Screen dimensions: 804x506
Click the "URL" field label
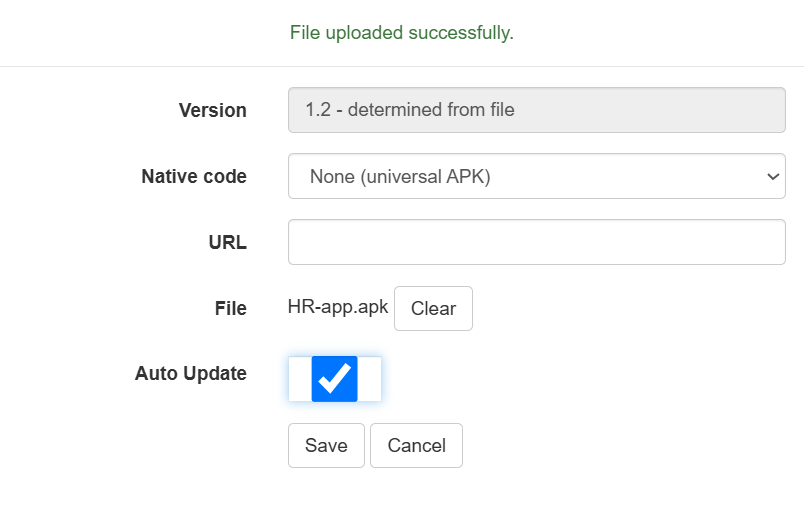(228, 242)
